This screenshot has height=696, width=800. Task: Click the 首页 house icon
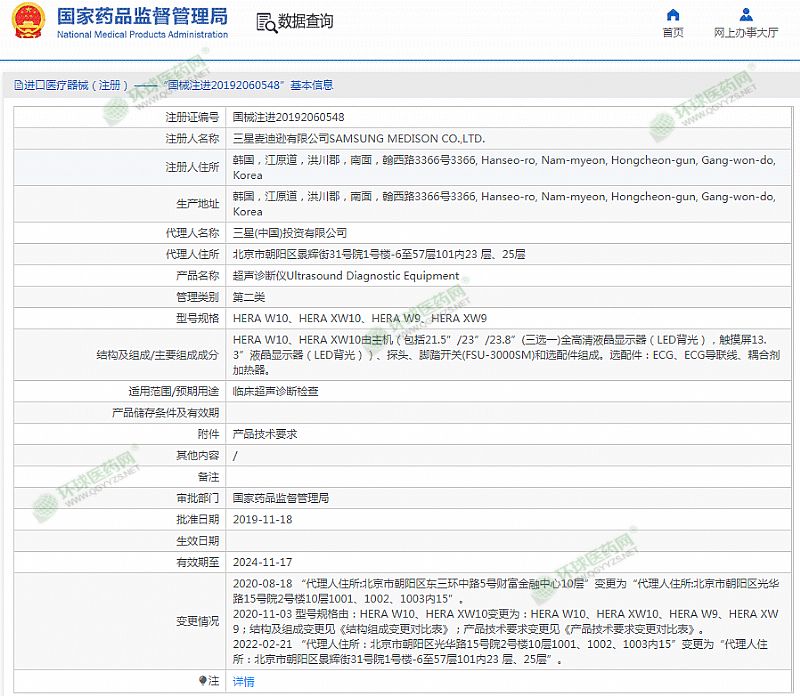[x=673, y=15]
